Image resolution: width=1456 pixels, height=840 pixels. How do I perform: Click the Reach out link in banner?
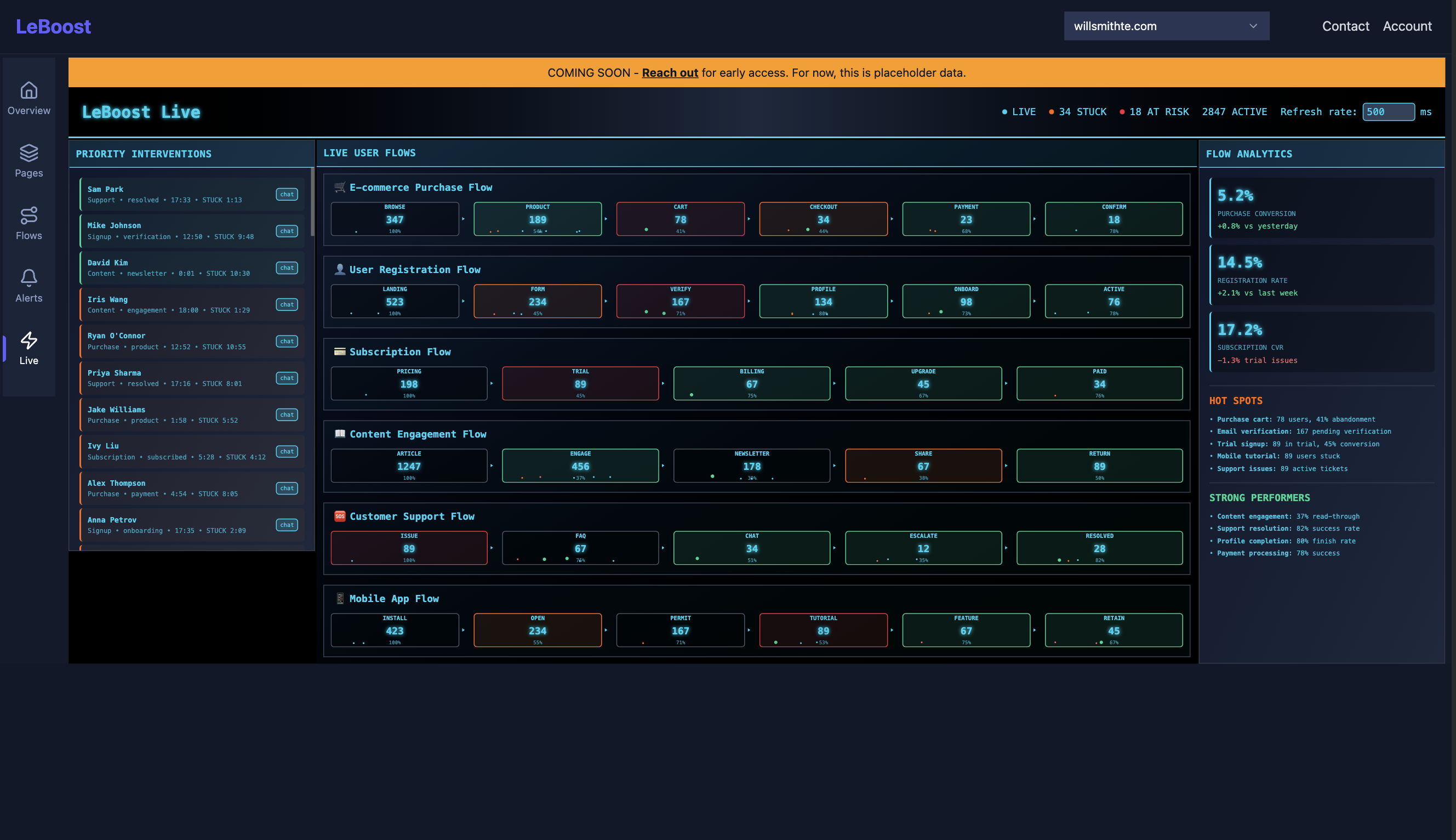coord(669,73)
